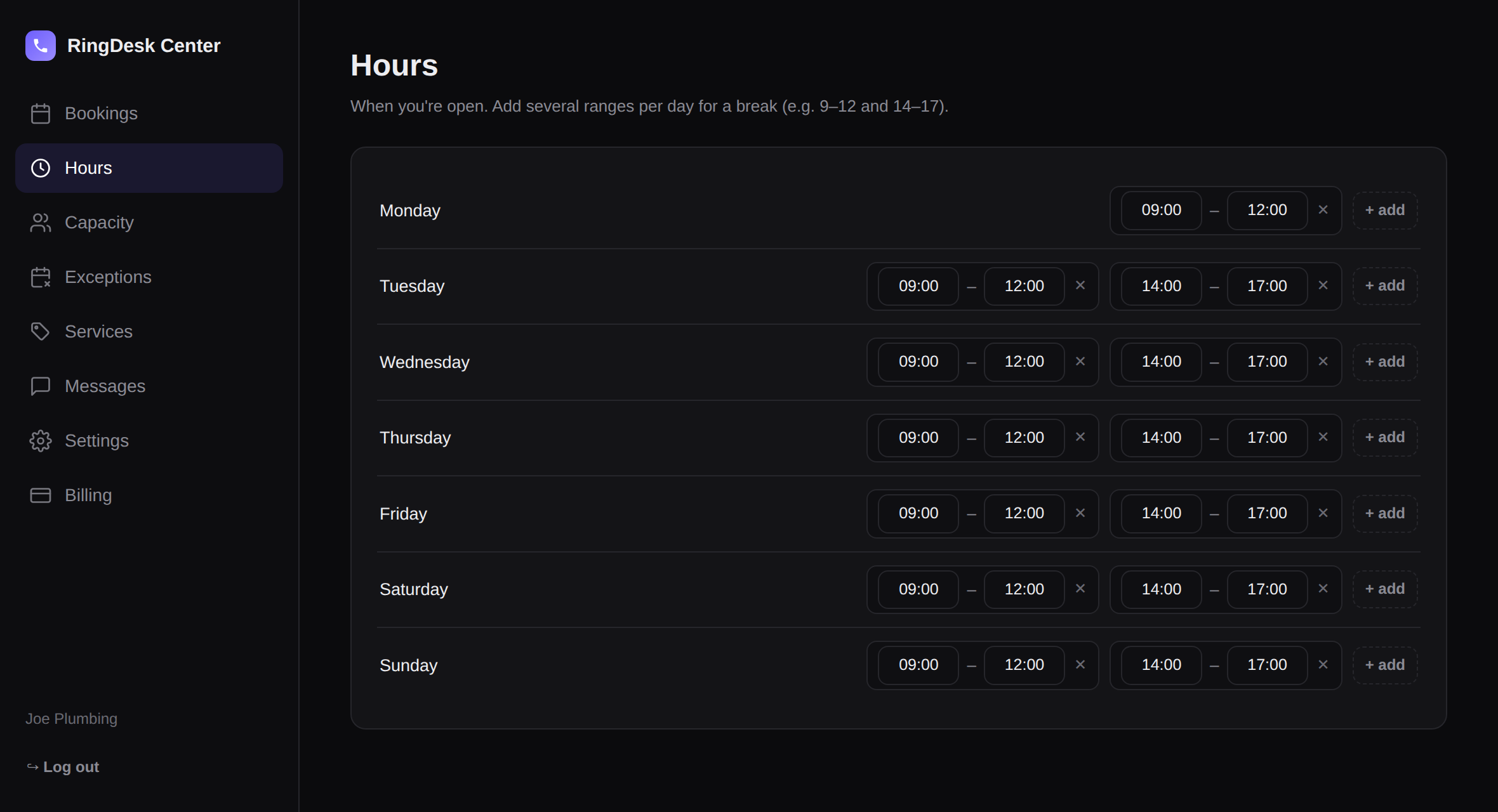The width and height of the screenshot is (1498, 812).
Task: Change Tuesday's 17:00 end time
Action: coord(1267,285)
